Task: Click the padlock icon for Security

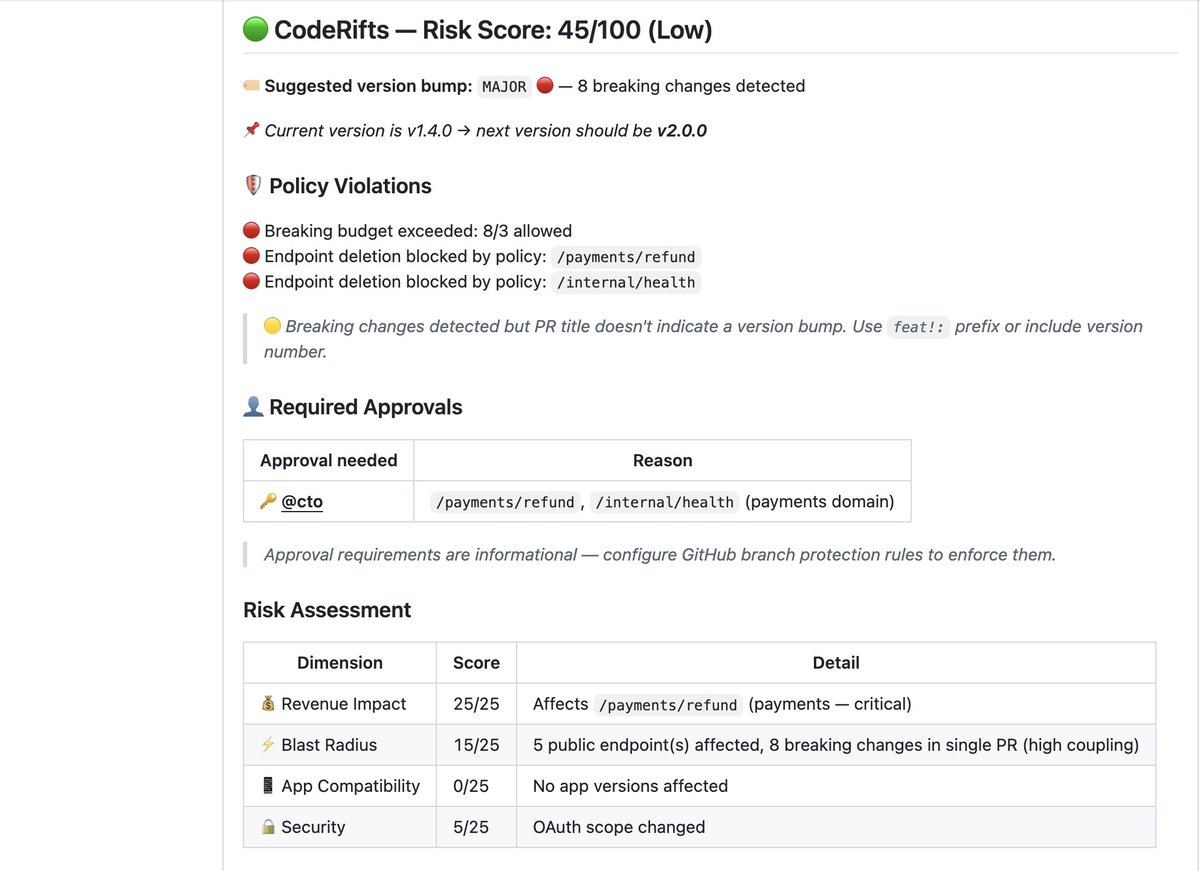Action: coord(268,827)
